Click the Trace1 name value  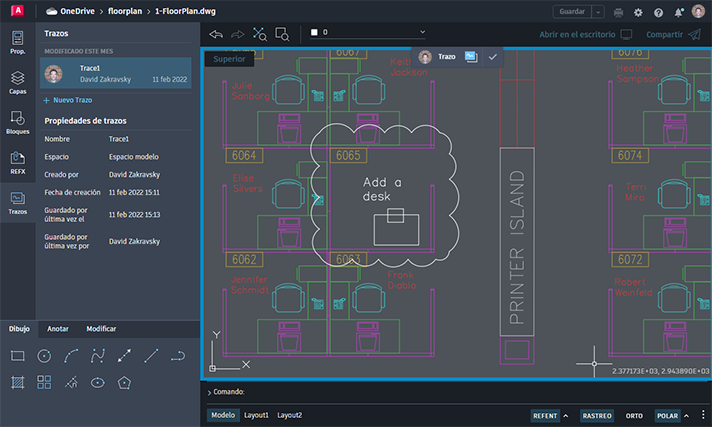[x=119, y=139]
